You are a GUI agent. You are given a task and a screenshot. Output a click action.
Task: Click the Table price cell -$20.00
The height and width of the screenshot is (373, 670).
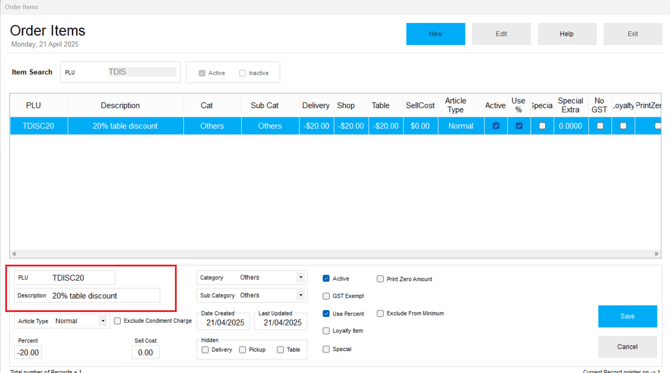385,126
